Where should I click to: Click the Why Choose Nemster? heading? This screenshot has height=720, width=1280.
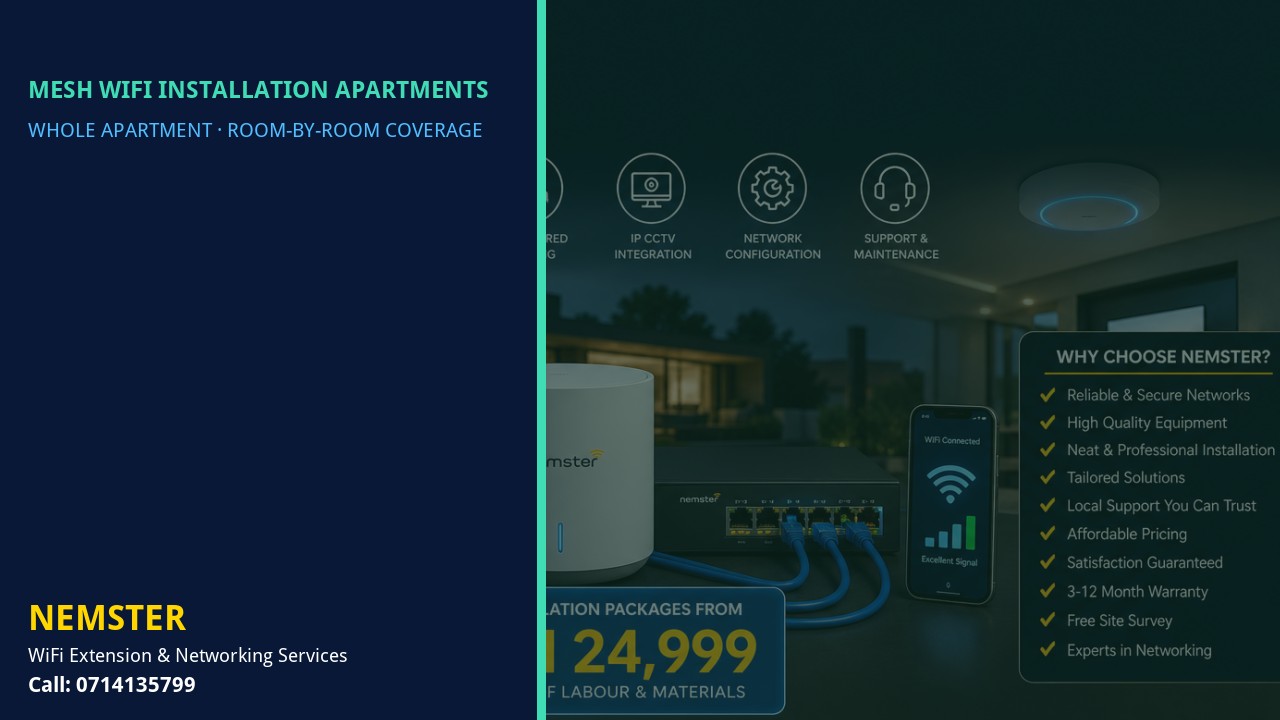(1163, 357)
